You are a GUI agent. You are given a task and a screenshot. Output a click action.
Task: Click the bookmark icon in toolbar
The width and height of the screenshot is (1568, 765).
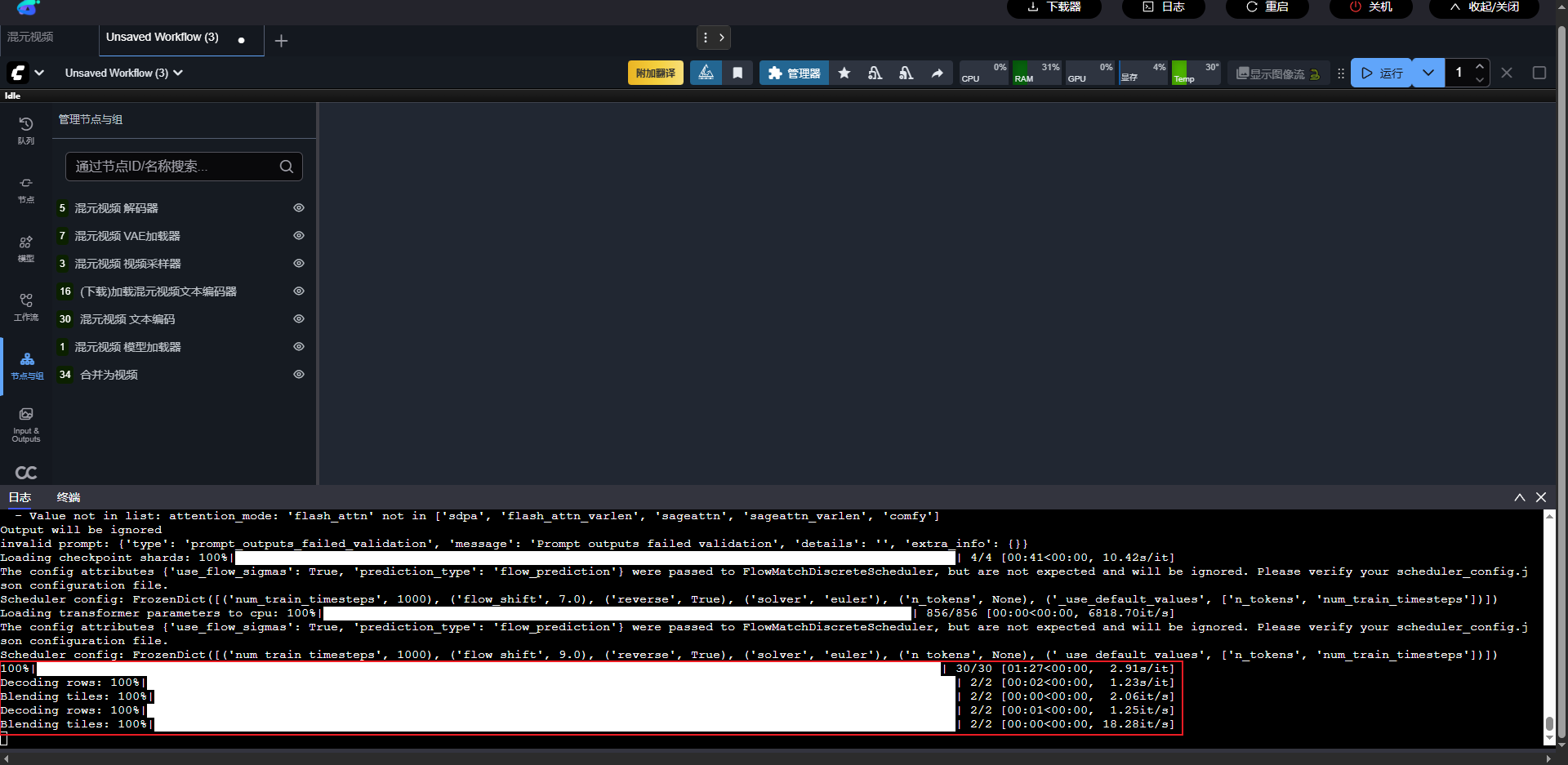pos(737,73)
